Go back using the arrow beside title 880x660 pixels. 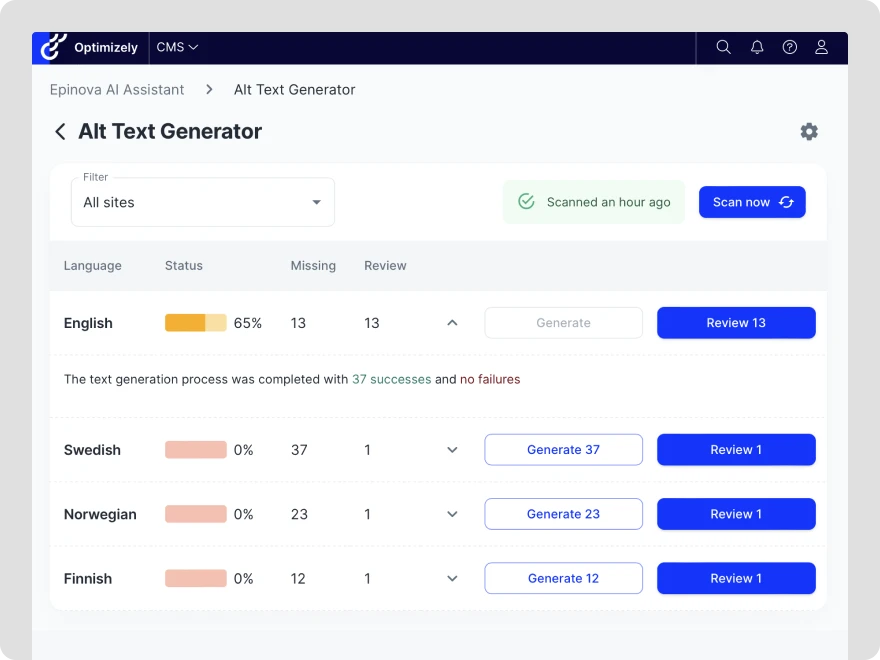pyautogui.click(x=60, y=132)
